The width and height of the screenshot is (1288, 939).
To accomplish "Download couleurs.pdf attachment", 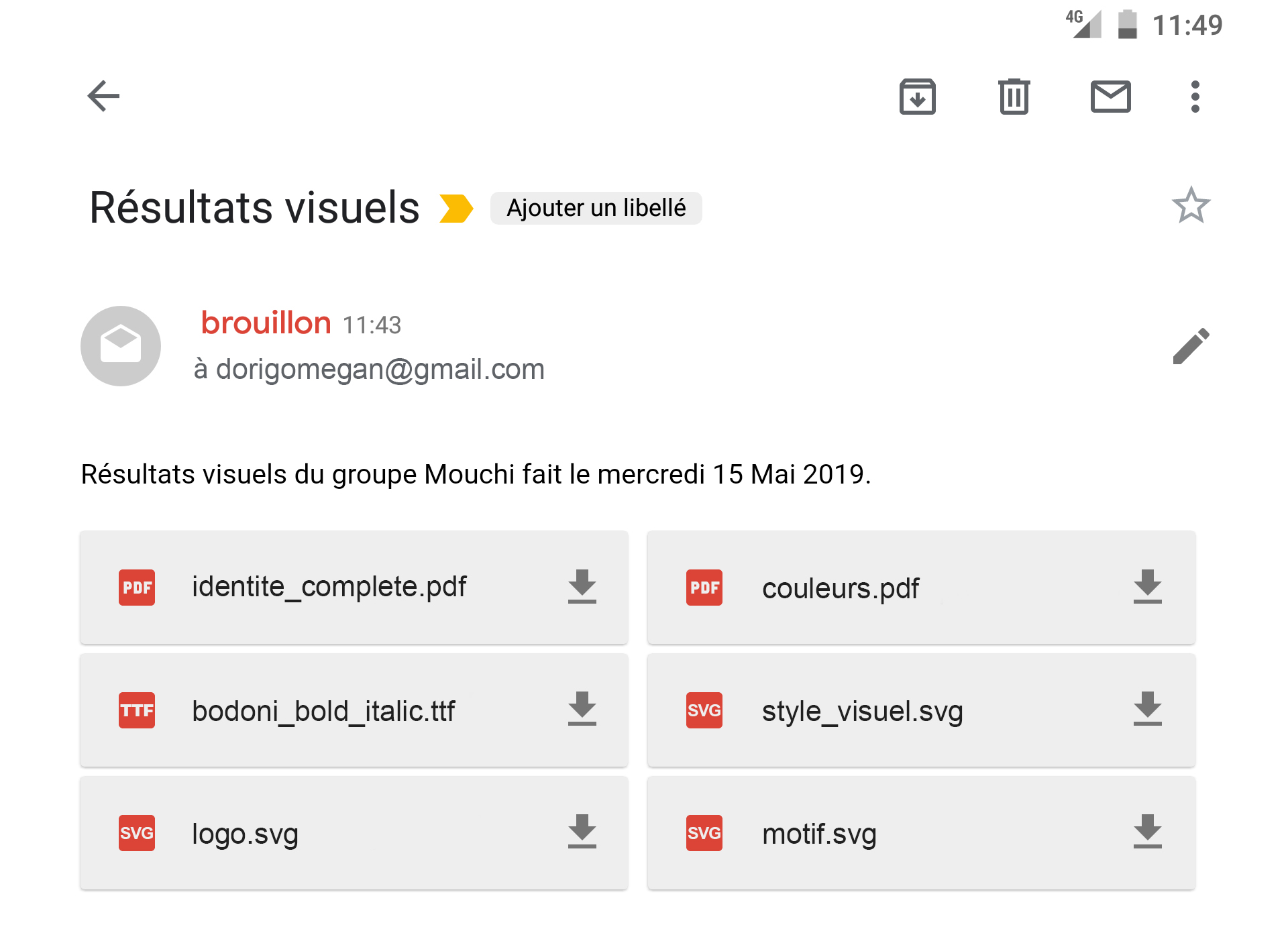I will click(1147, 587).
